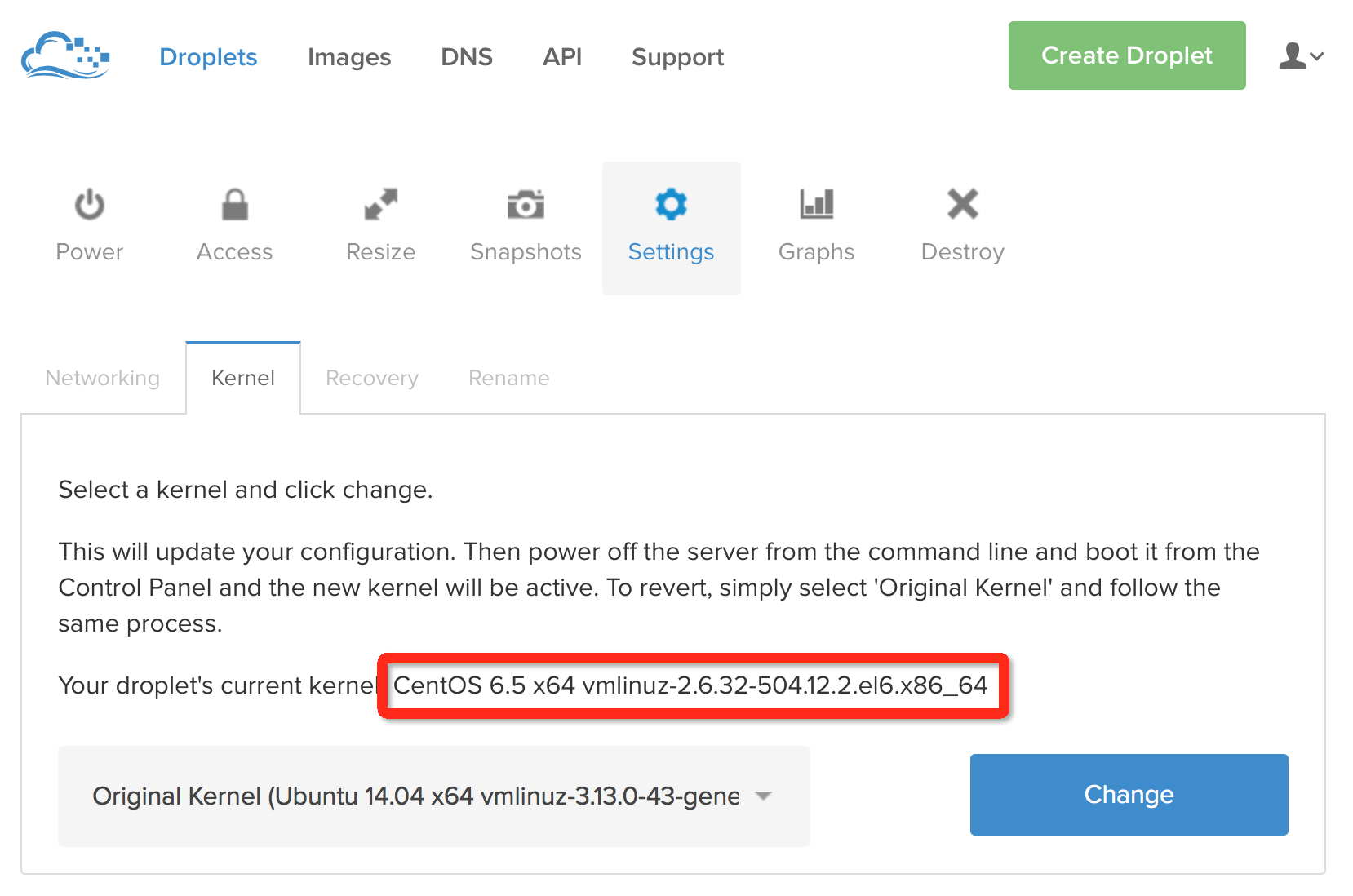This screenshot has height=896, width=1353.
Task: Open the Power section icon
Action: pyautogui.click(x=90, y=204)
